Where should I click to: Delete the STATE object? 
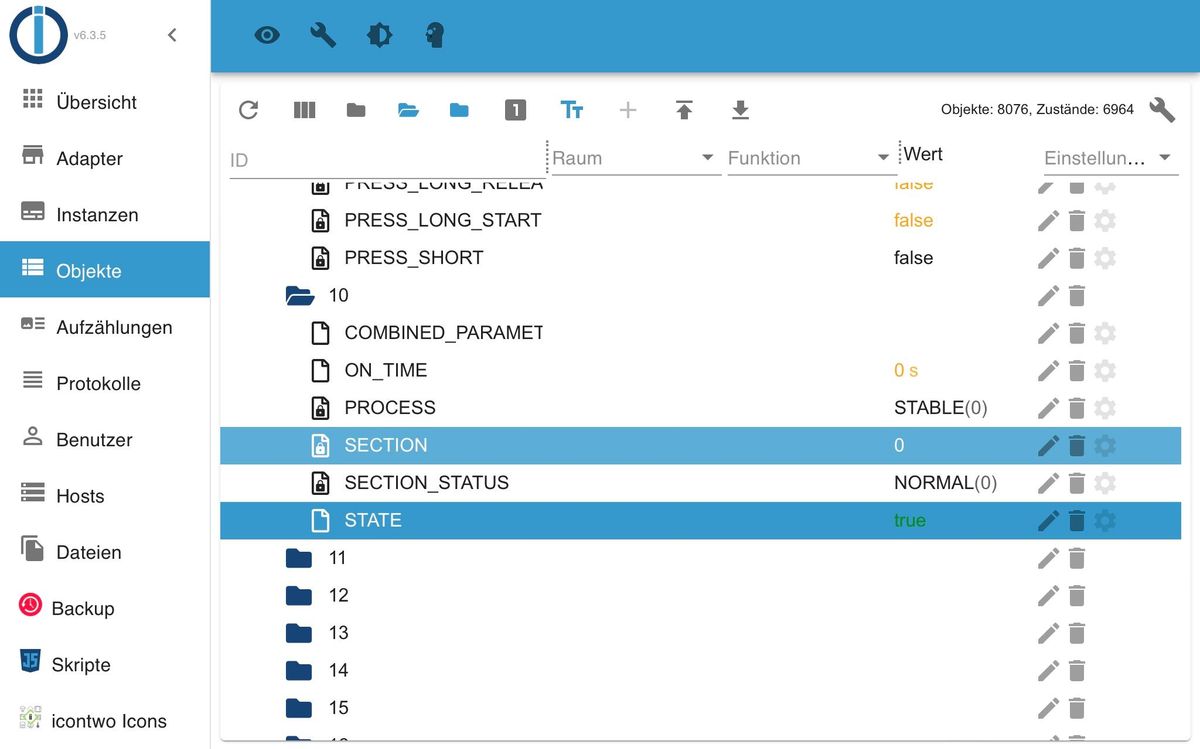point(1077,520)
